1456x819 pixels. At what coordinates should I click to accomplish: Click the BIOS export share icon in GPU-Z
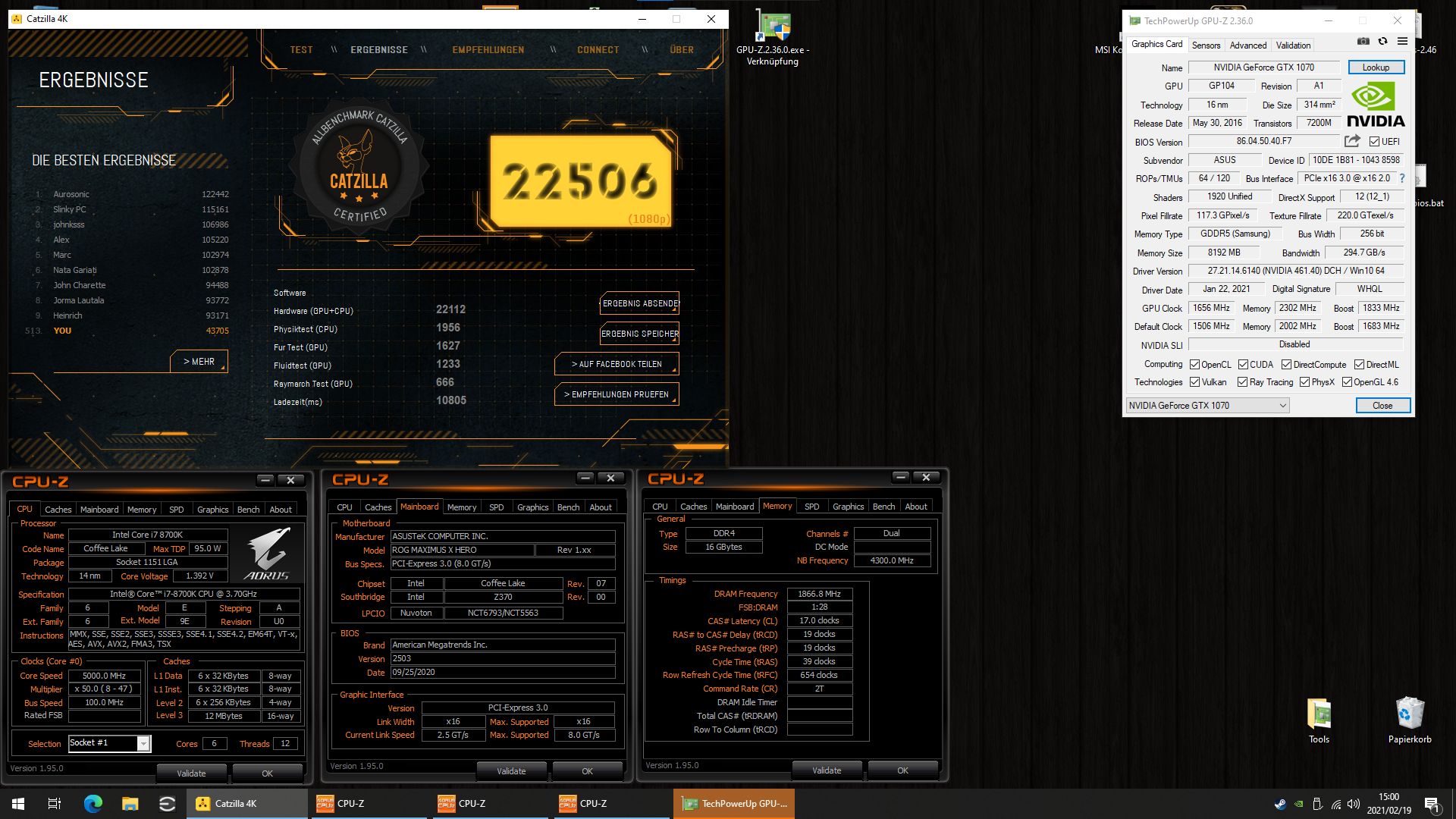1352,141
